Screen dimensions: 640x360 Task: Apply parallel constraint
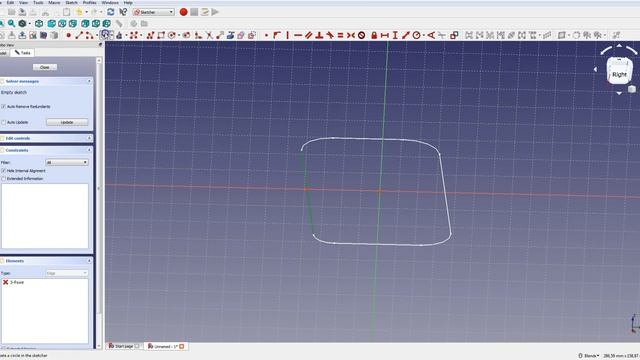(309, 36)
